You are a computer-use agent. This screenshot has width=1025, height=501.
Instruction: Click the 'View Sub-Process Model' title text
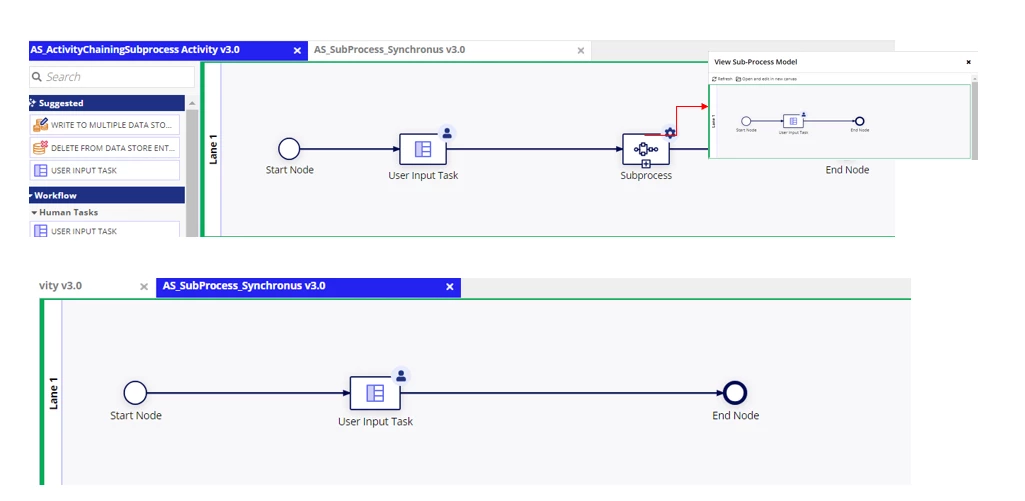pos(756,62)
